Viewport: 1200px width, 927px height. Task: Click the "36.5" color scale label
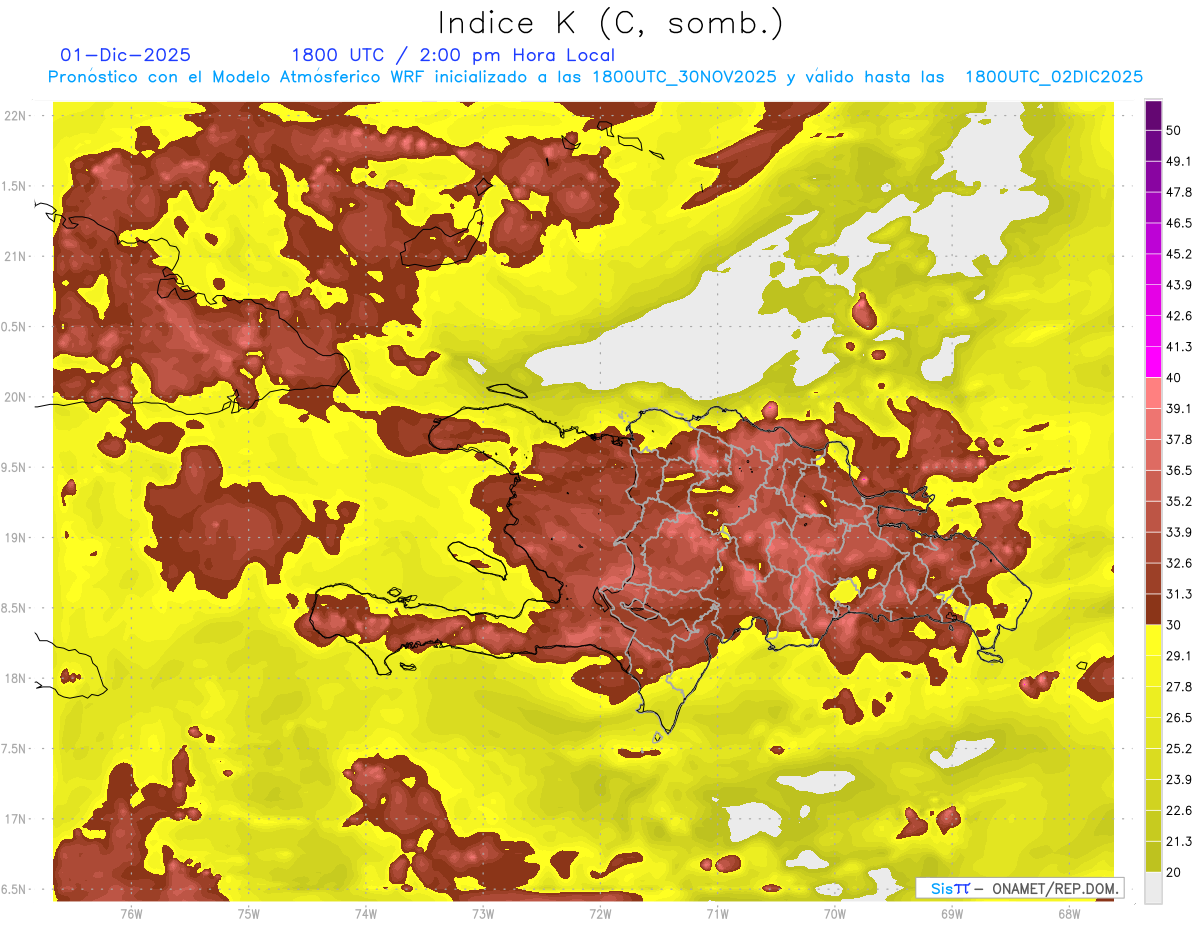coord(1178,471)
